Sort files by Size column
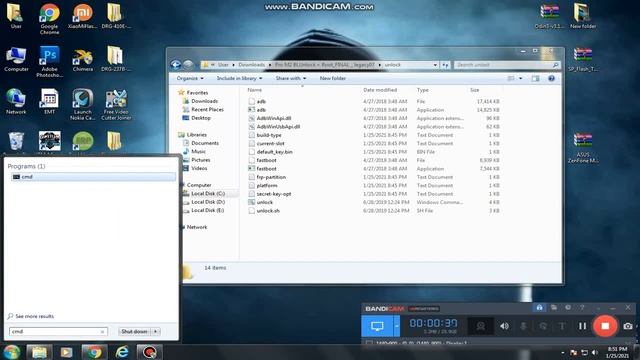640x360 pixels. pos(475,90)
